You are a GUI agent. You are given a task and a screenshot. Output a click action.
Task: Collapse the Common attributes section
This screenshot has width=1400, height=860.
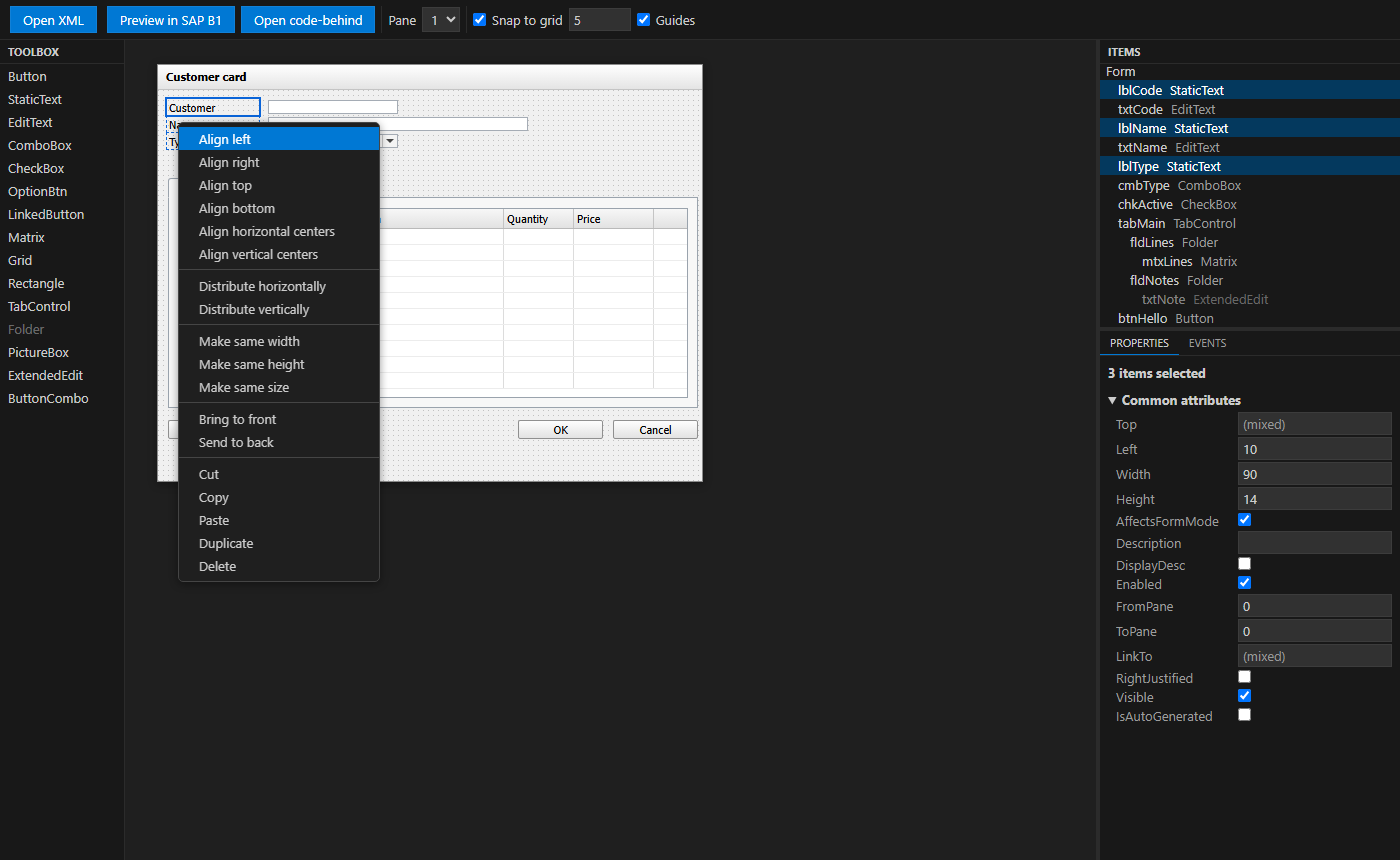(x=1175, y=401)
